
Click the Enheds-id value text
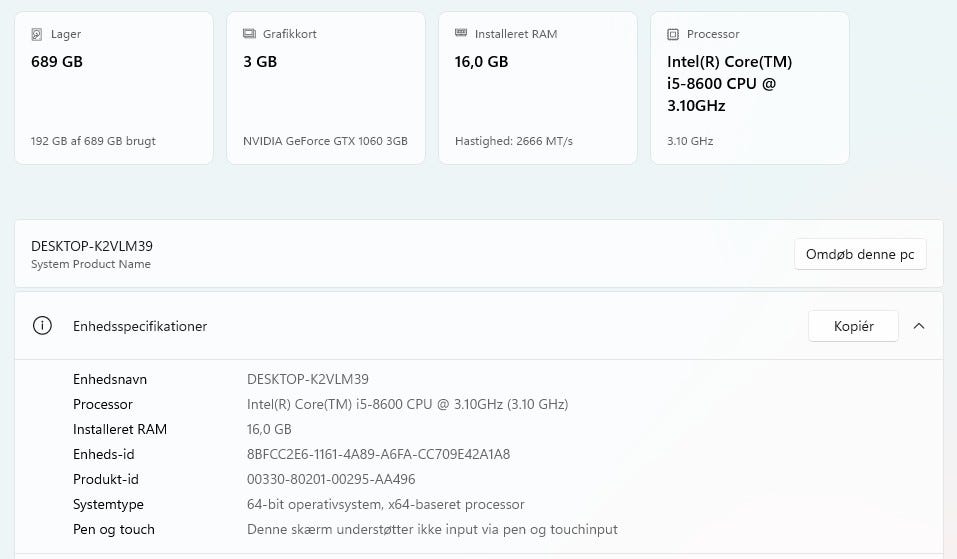(x=378, y=454)
